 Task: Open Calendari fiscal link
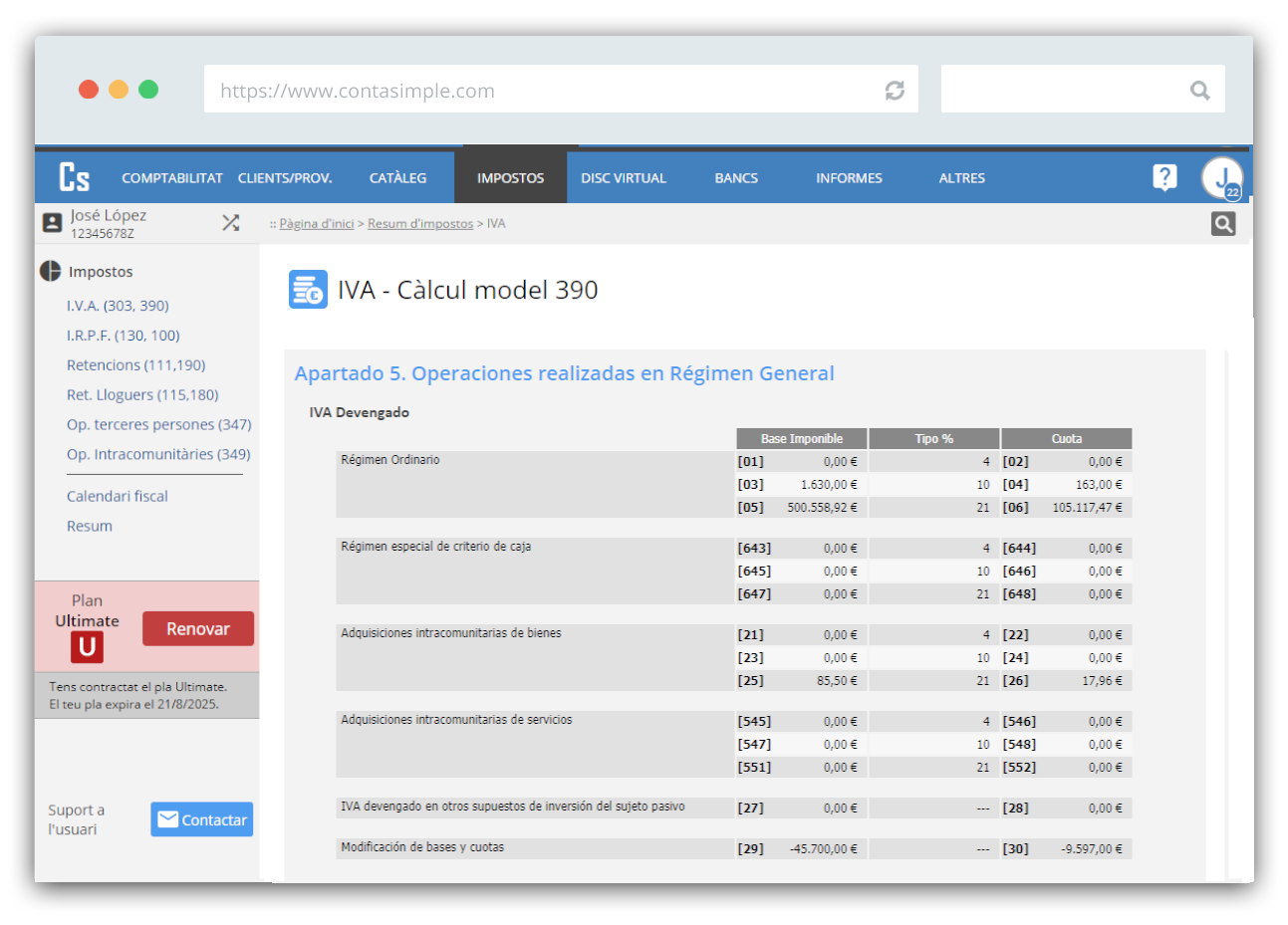118,496
